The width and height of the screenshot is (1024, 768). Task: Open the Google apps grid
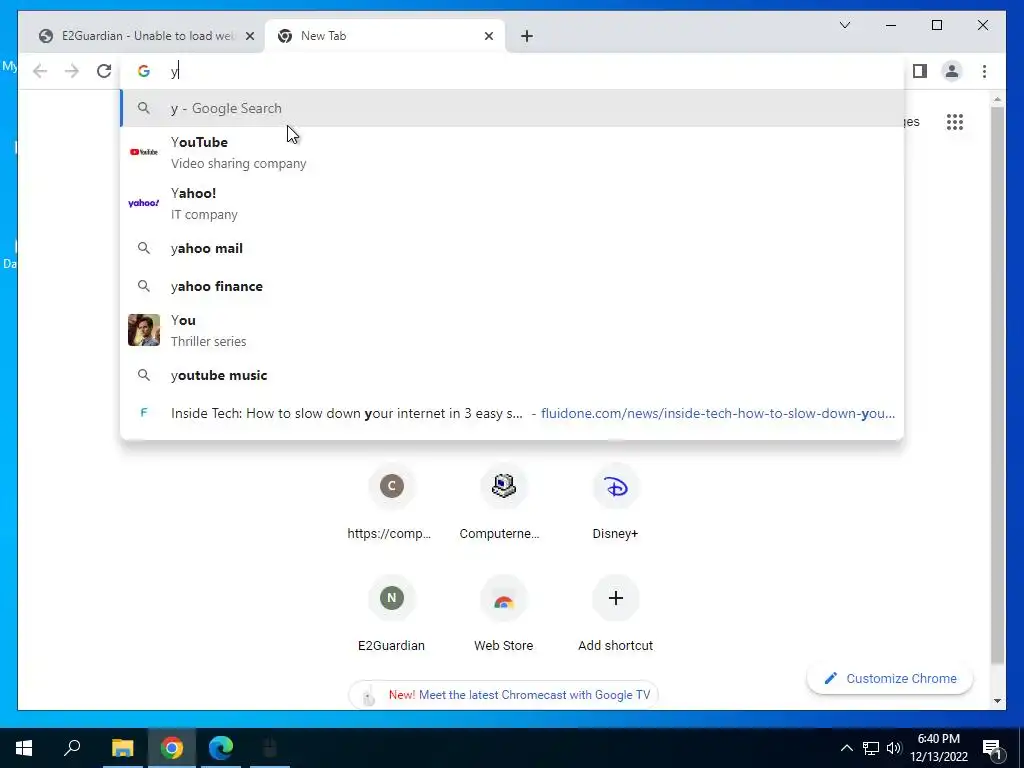click(x=955, y=122)
